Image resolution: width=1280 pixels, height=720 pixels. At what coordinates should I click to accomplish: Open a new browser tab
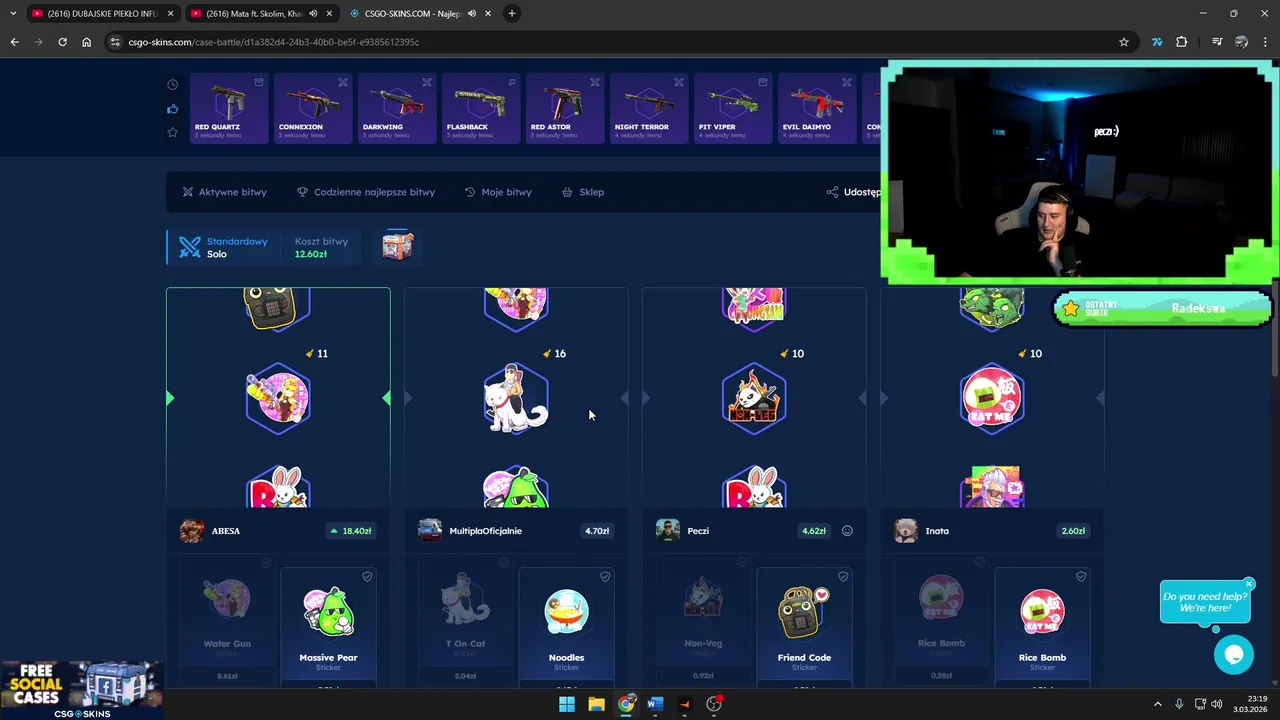coord(512,14)
